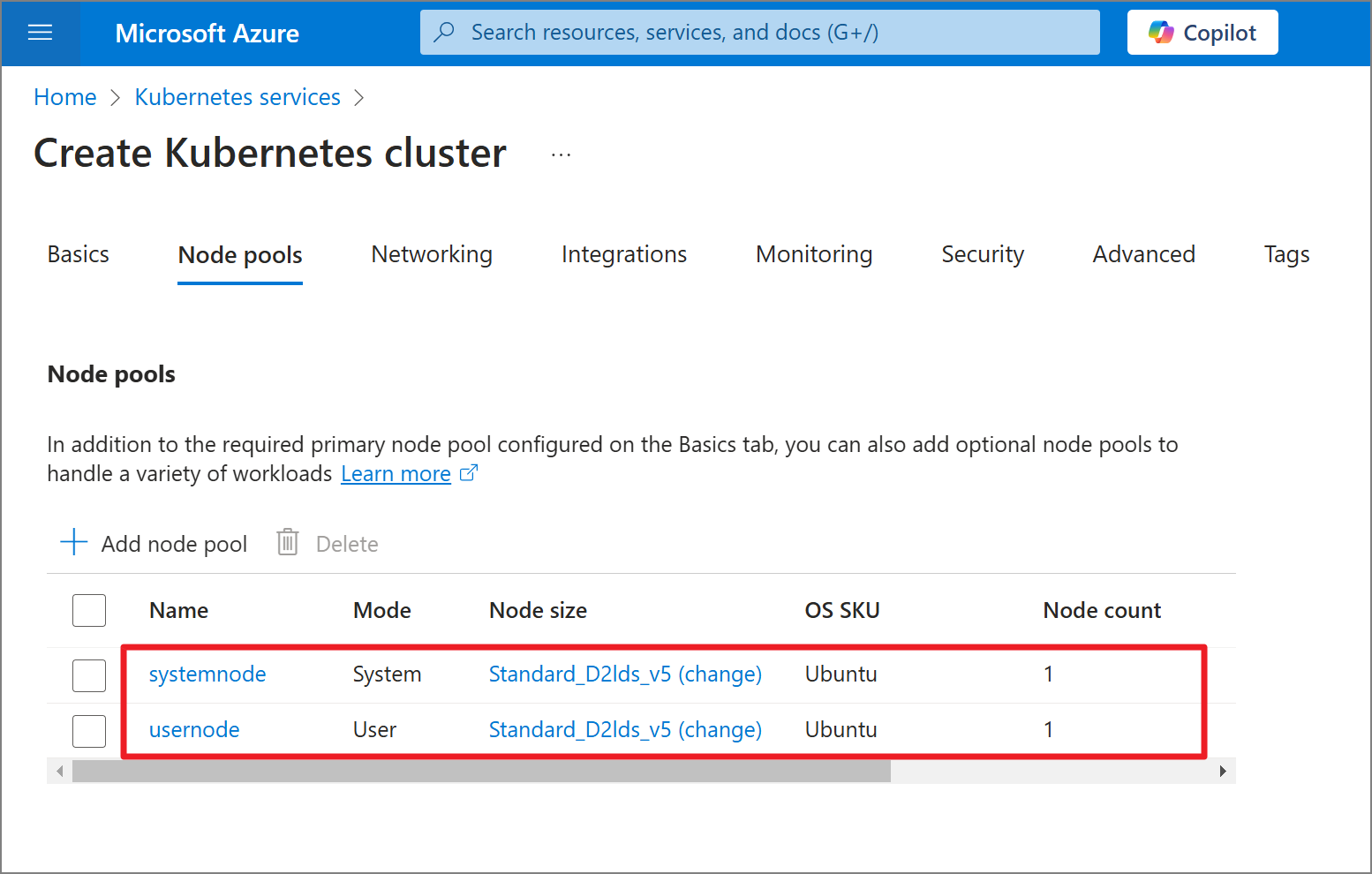
Task: Toggle the select-all header checkbox
Action: tap(89, 610)
